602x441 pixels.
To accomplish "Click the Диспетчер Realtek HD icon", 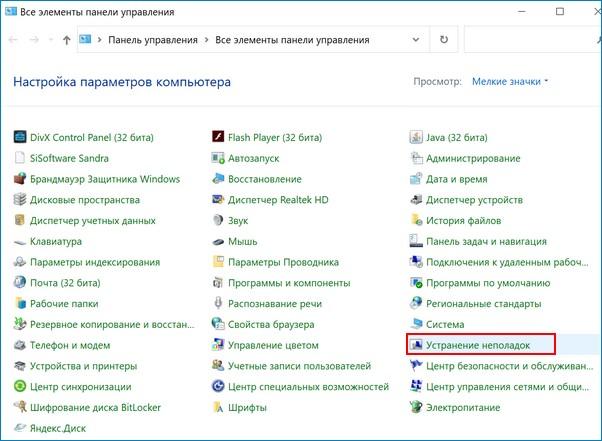I will click(218, 200).
